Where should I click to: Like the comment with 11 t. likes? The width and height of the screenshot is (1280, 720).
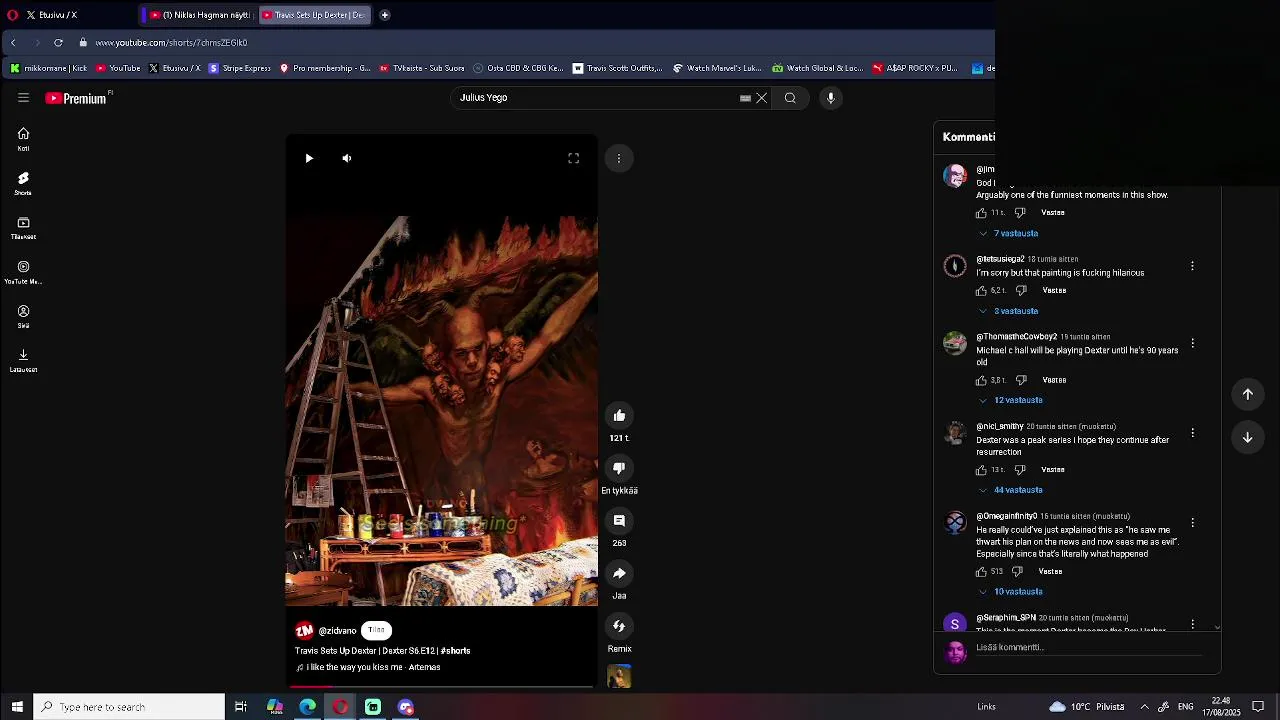point(981,213)
